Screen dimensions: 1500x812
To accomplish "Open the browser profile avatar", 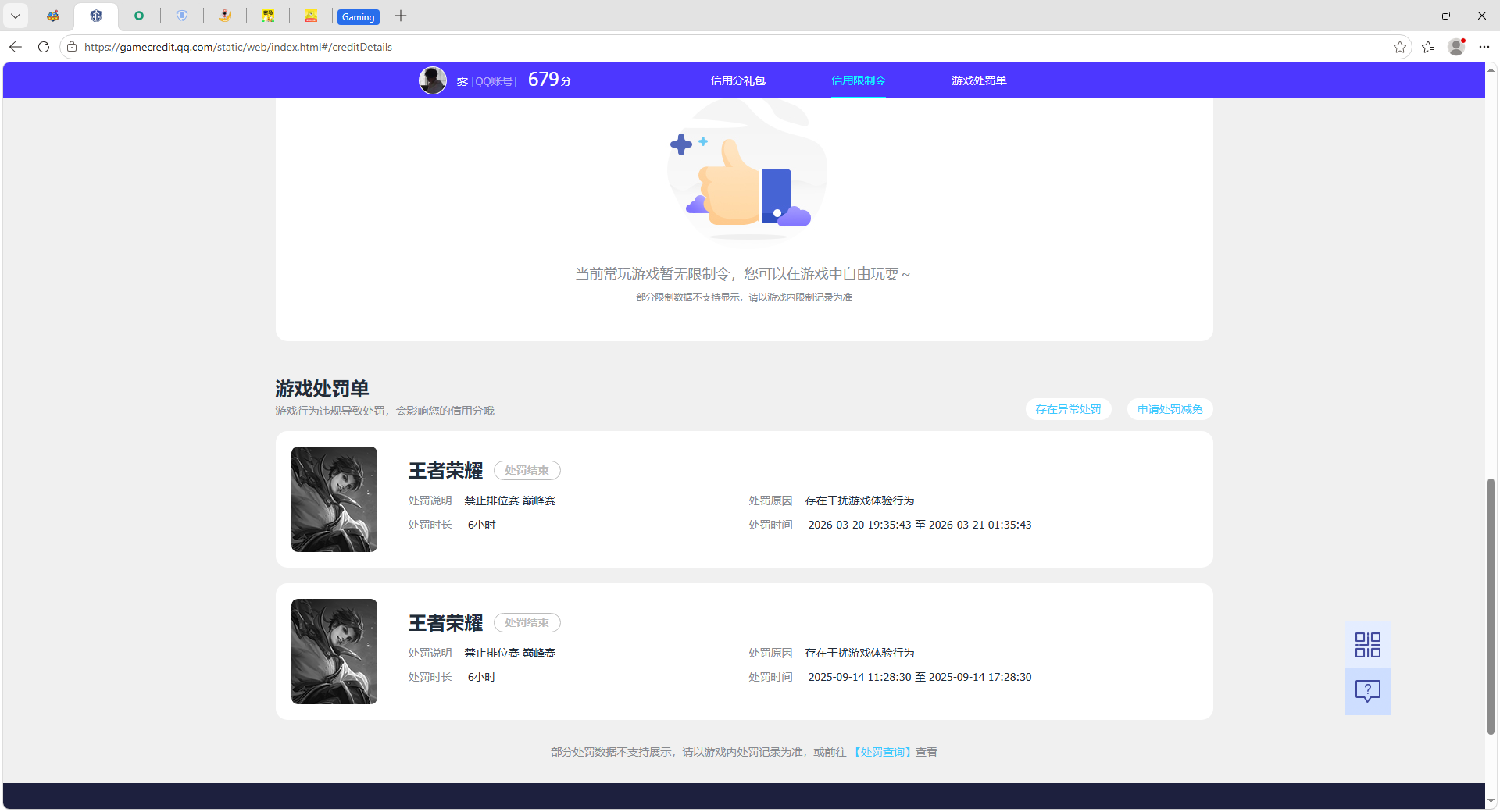I will pos(1456,47).
